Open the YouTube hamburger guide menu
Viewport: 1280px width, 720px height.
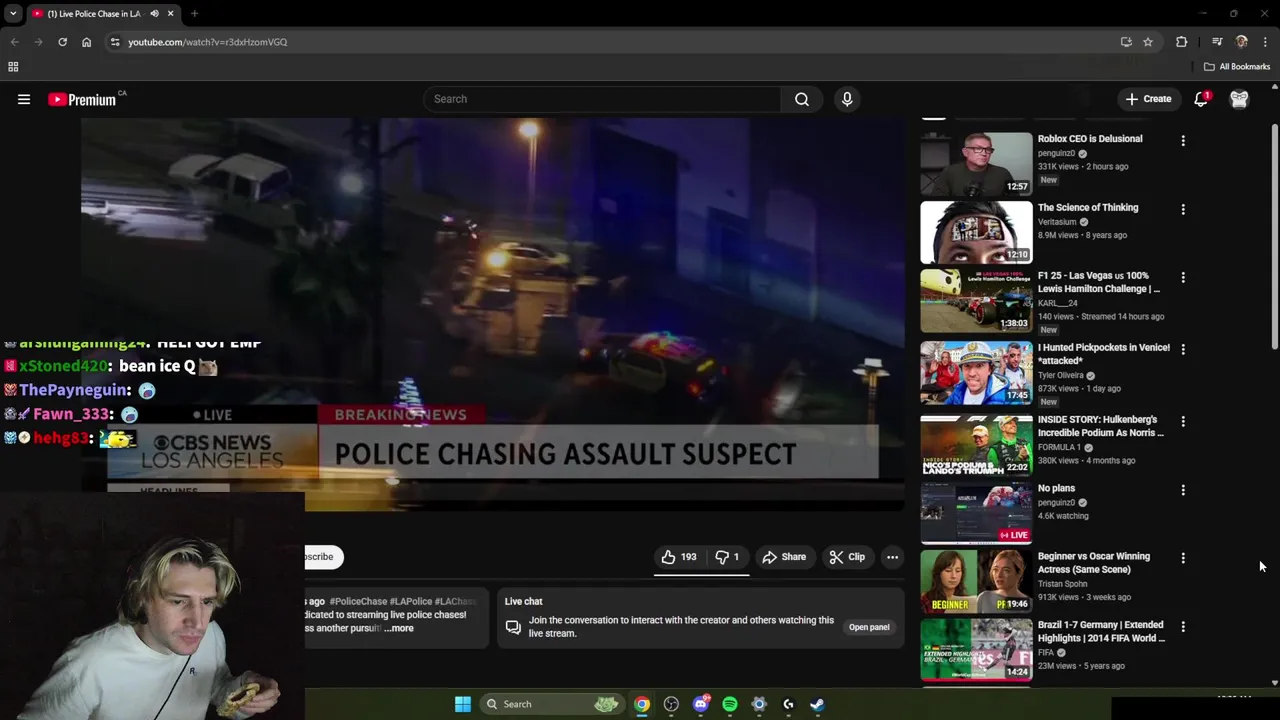pyautogui.click(x=24, y=99)
